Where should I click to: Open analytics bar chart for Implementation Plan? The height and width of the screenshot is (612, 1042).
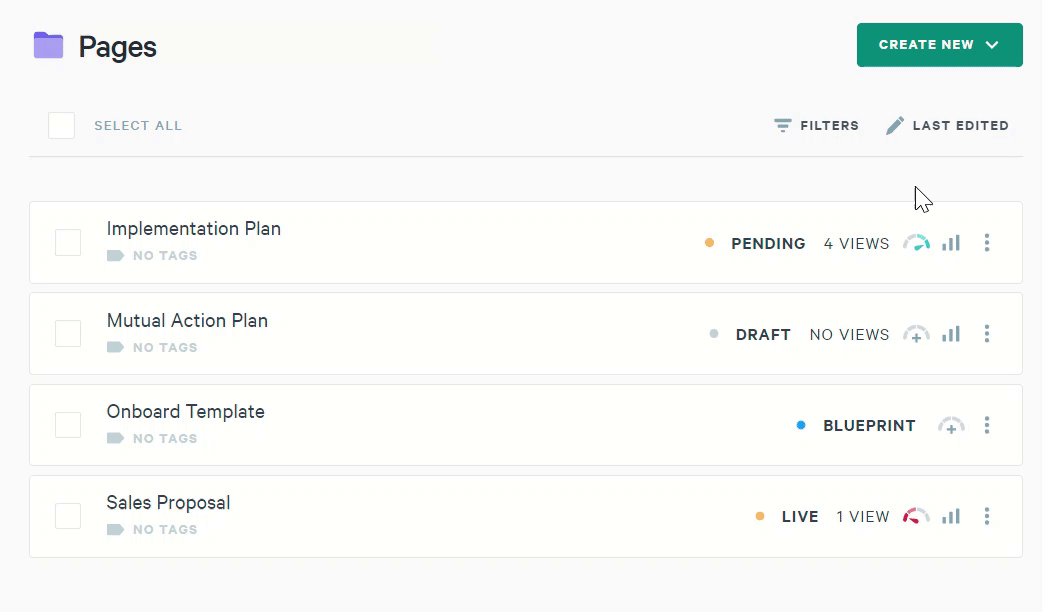[x=951, y=243]
